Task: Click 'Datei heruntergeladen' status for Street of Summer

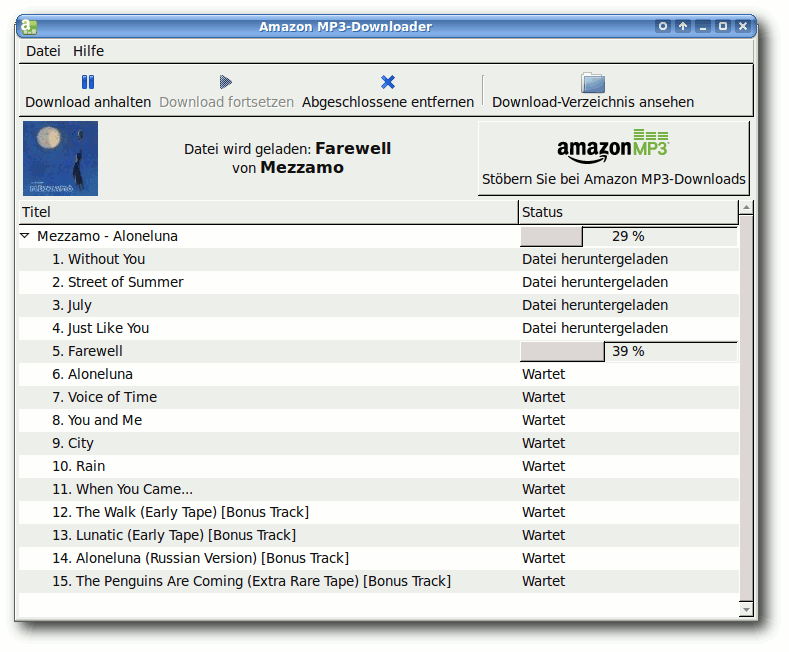Action: pos(595,282)
